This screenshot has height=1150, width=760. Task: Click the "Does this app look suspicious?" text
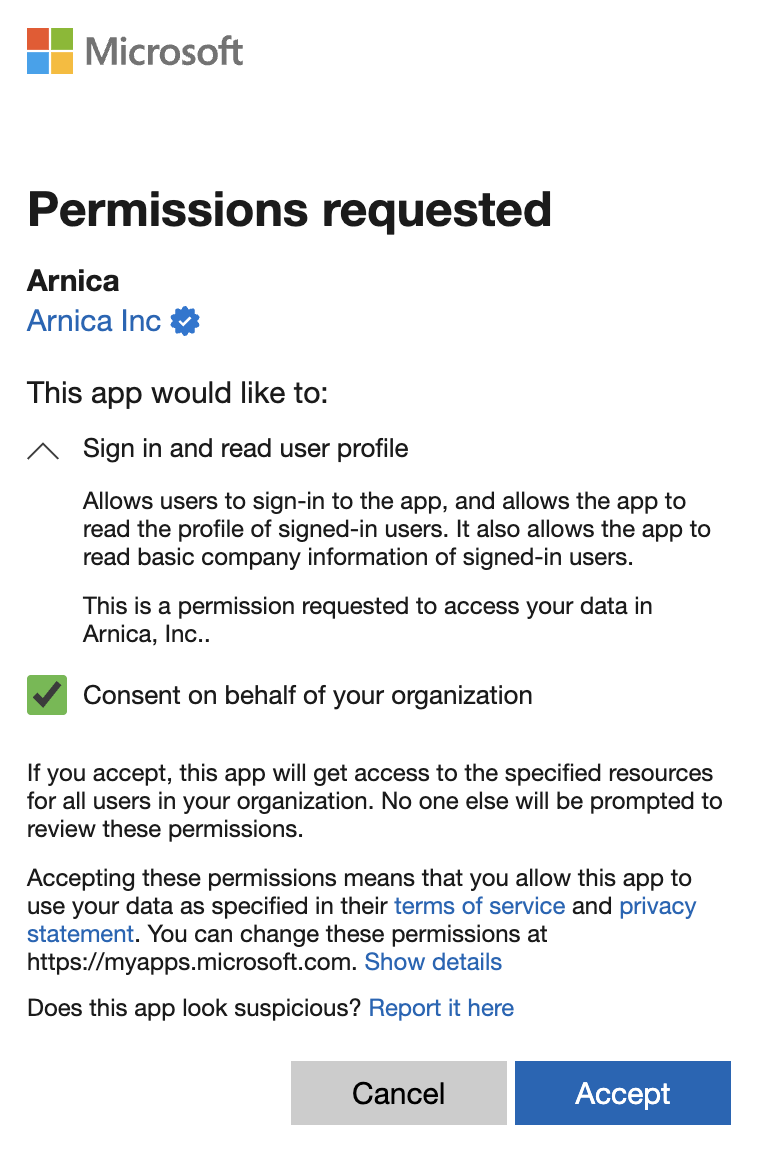click(194, 1008)
